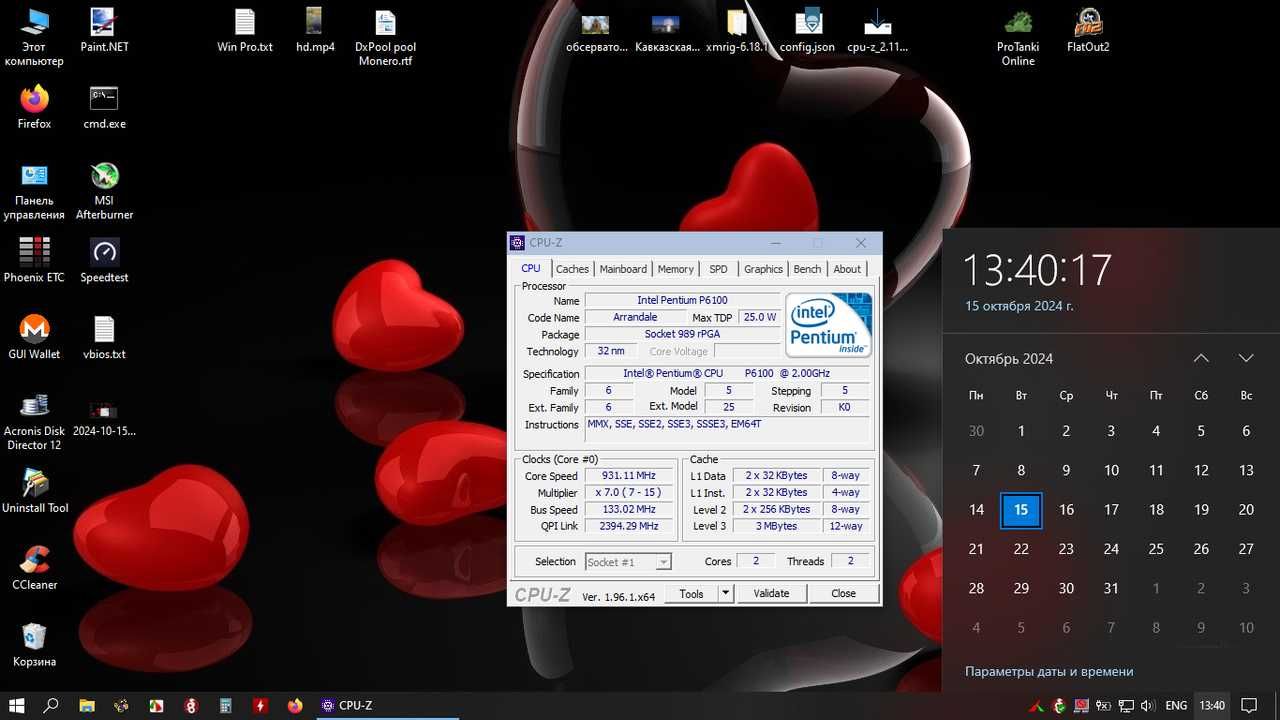The width and height of the screenshot is (1280, 720).
Task: Select the Firefox desktop shortcut
Action: (34, 108)
